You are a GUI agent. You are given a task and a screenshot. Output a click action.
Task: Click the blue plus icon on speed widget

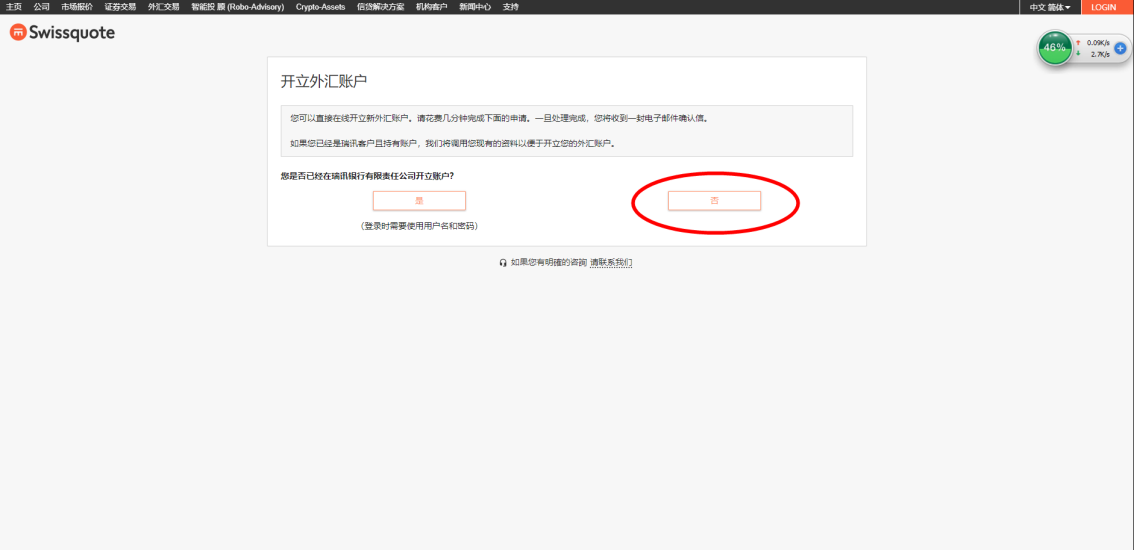coord(1120,48)
